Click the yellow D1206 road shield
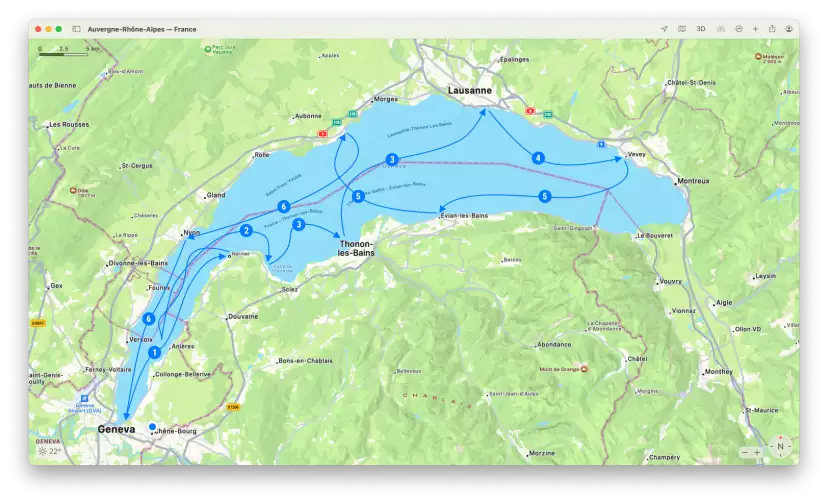Viewport: 828px width, 503px height. click(x=233, y=407)
